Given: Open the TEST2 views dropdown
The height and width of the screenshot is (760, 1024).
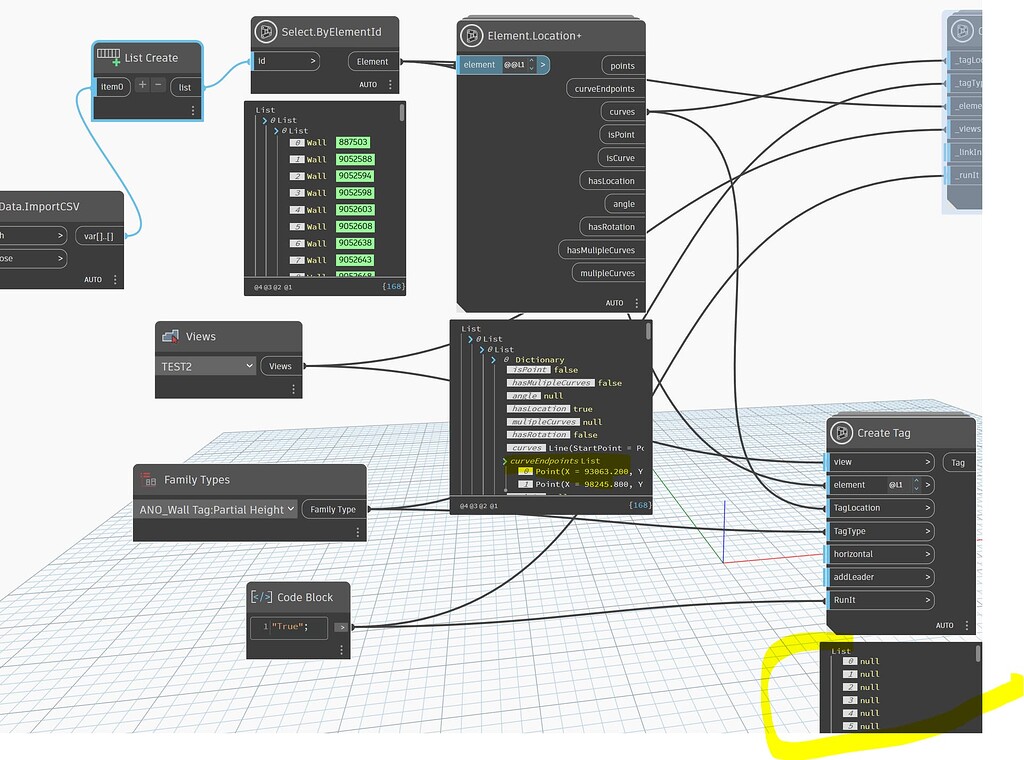Looking at the screenshot, I should [205, 366].
